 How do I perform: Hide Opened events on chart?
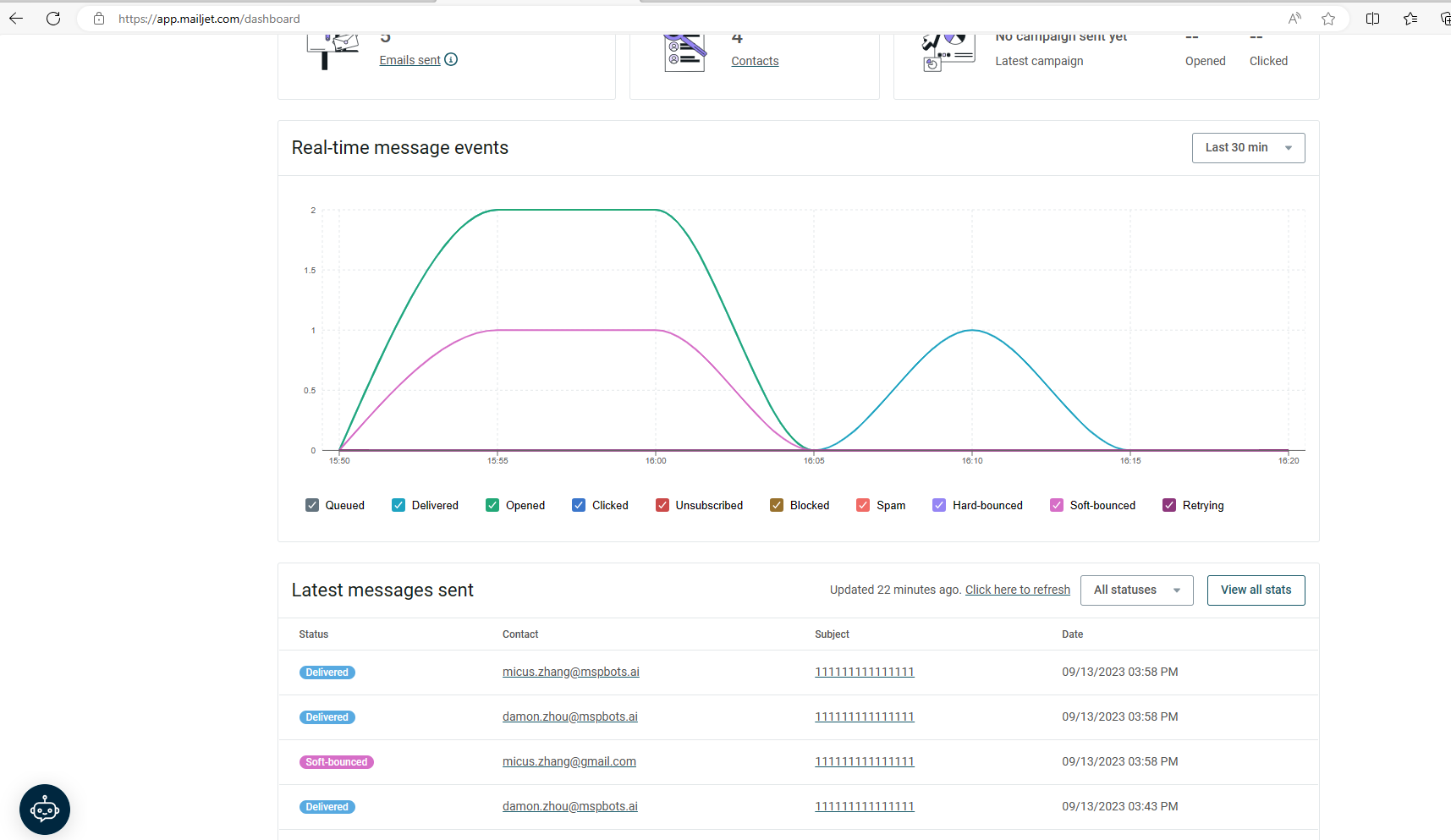[492, 505]
